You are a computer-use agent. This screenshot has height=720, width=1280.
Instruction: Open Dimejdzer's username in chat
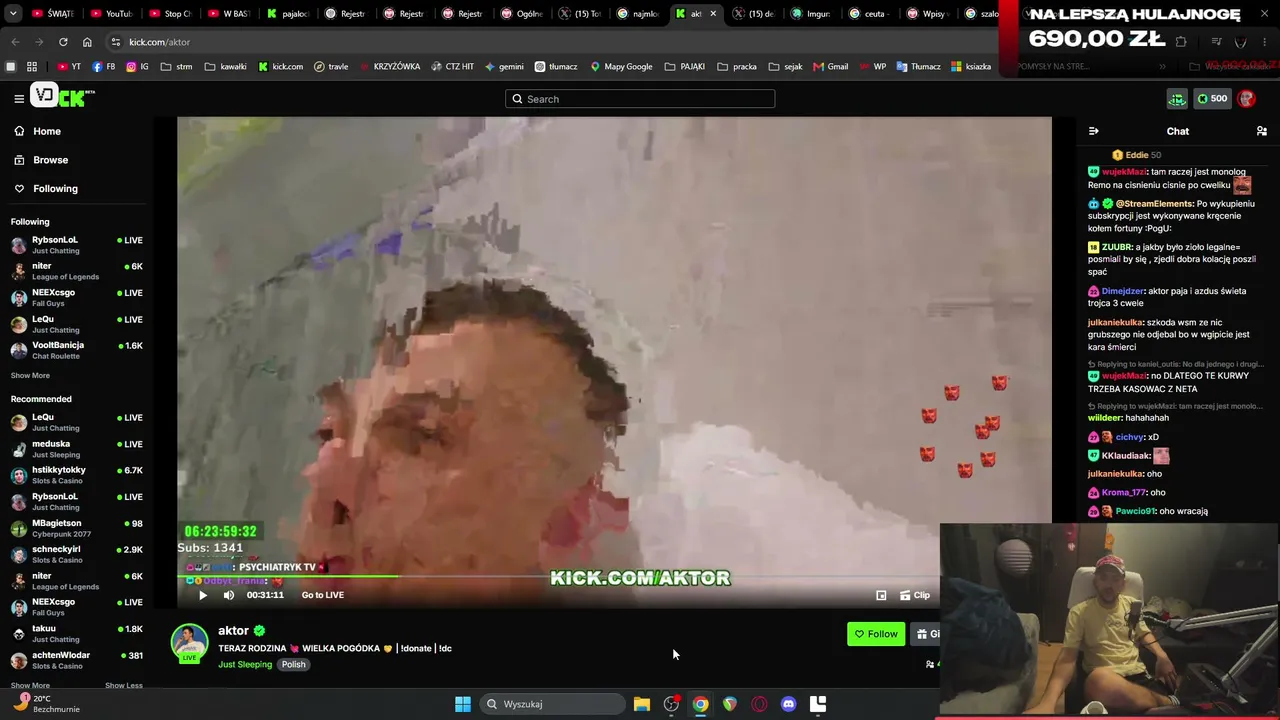point(1122,291)
